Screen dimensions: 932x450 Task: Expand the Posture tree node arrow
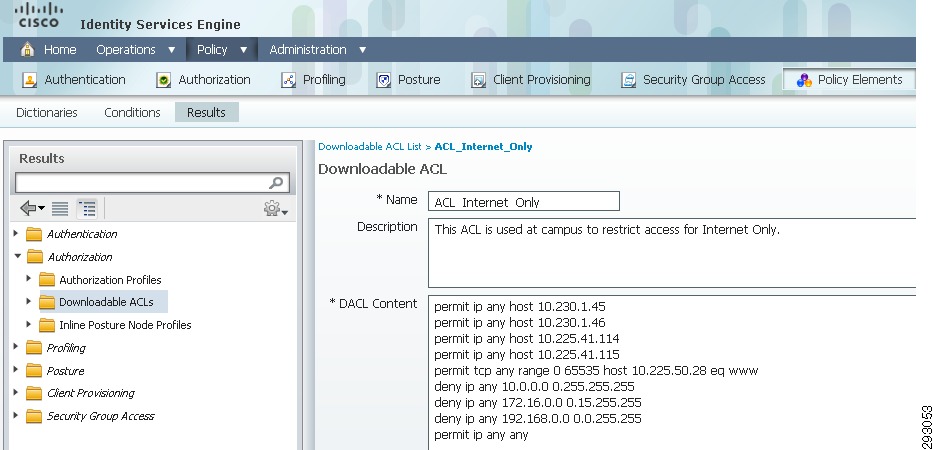pyautogui.click(x=16, y=370)
